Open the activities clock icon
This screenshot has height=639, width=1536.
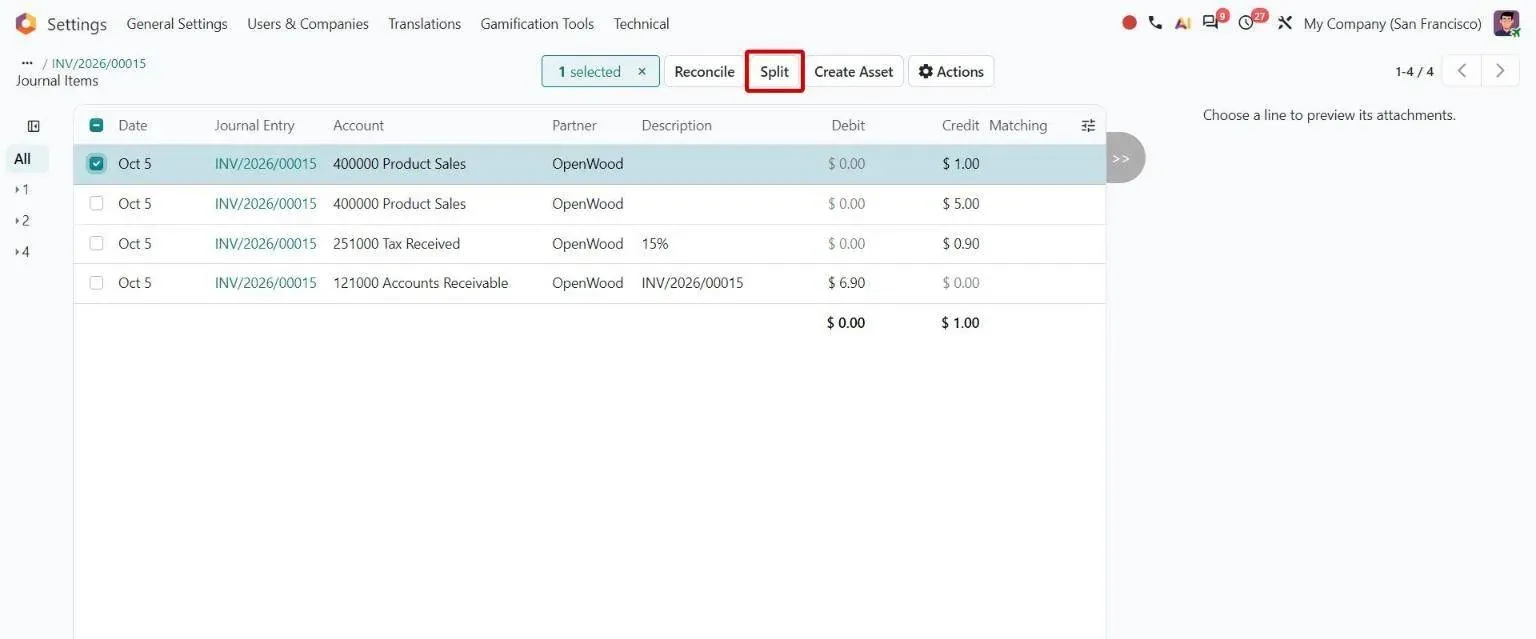1246,23
